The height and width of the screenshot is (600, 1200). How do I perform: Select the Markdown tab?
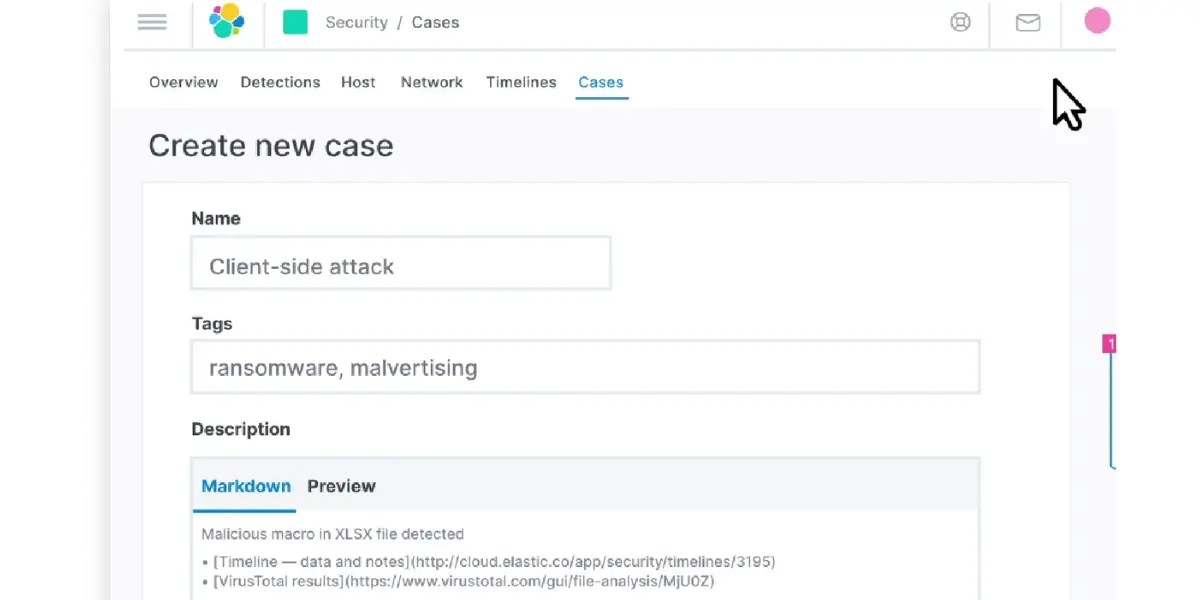245,486
